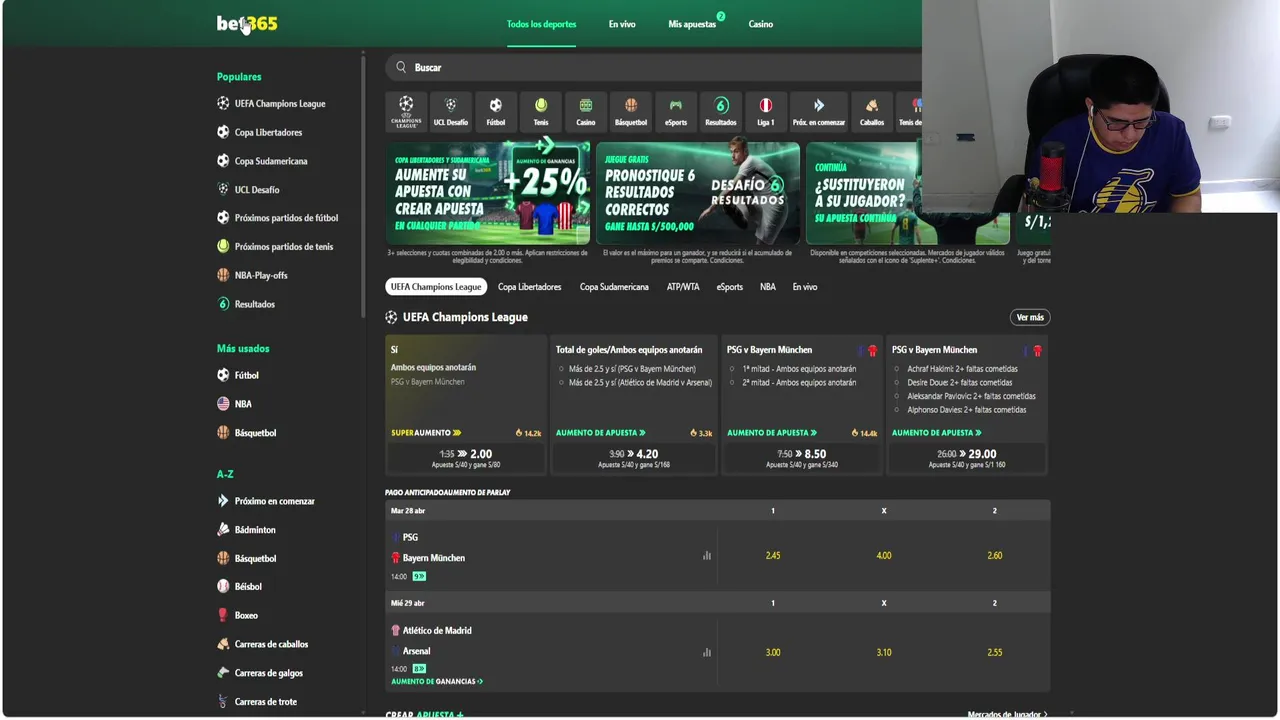This screenshot has height=720, width=1280.
Task: Open Próximos partidos de tenis in sidebar
Action: tap(275, 246)
